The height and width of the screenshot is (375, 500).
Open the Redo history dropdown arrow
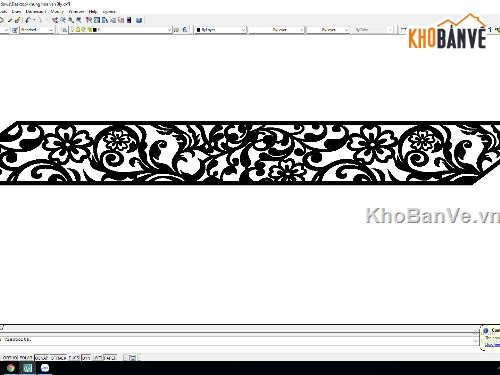(47, 20)
